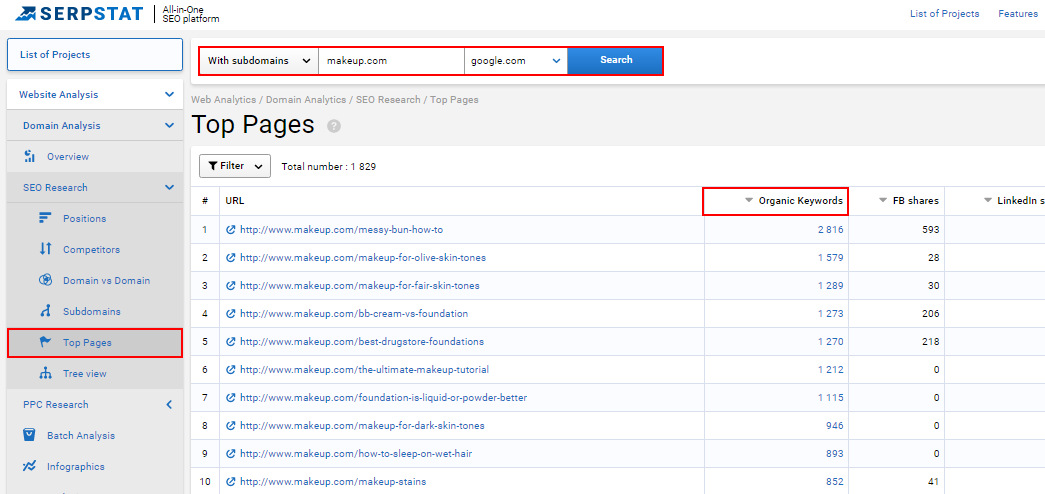1045x494 pixels.
Task: Open the messy-bun-how-to URL link
Action: click(341, 229)
